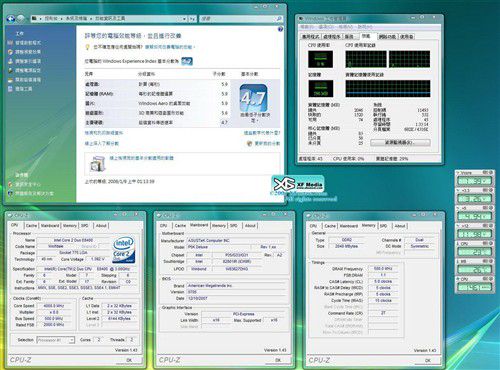Click the +5 voltage monitor gadget display
Screen dimensions: 500x370
point(474,217)
